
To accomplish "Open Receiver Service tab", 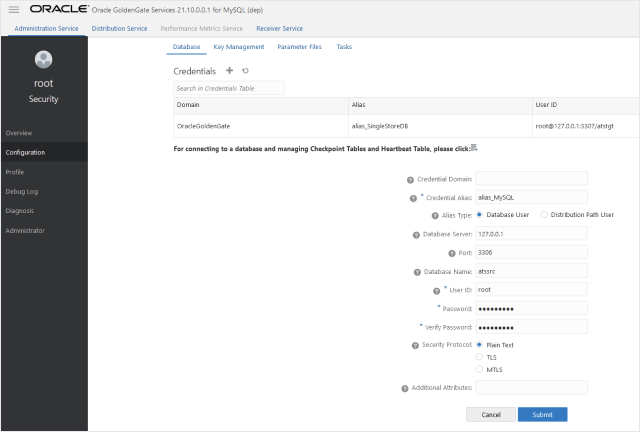I will tap(280, 29).
